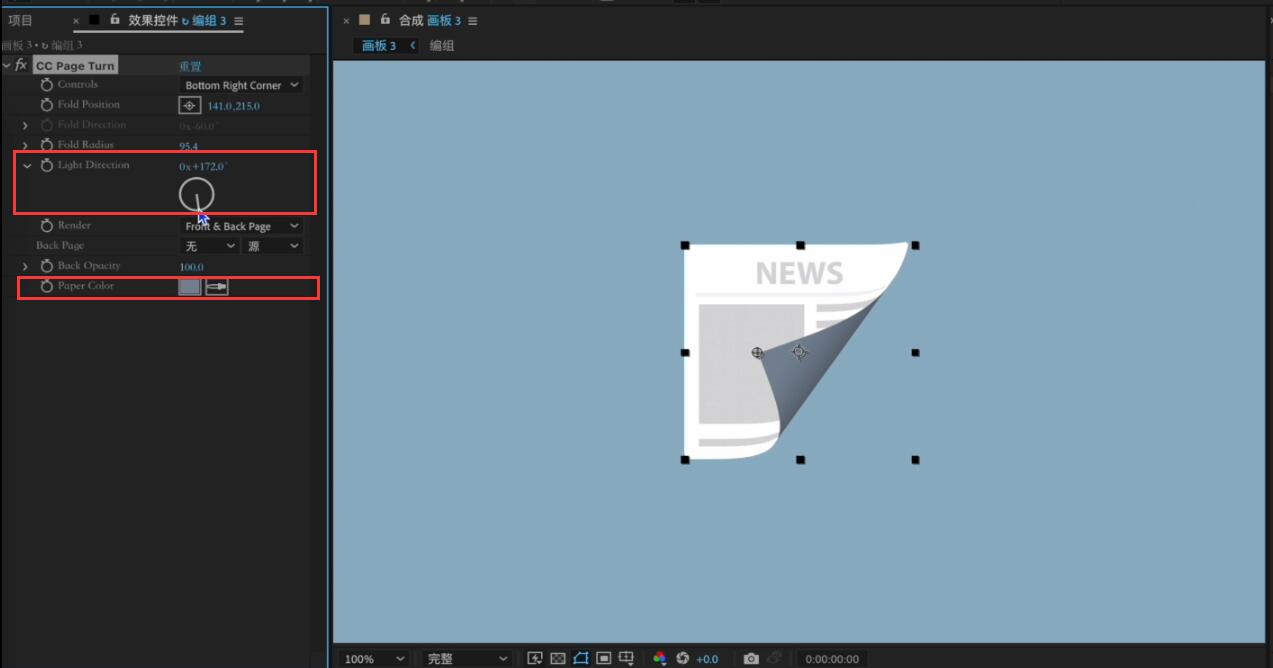Open the 100% magnification dropdown
Image resolution: width=1273 pixels, height=668 pixels.
tap(374, 659)
